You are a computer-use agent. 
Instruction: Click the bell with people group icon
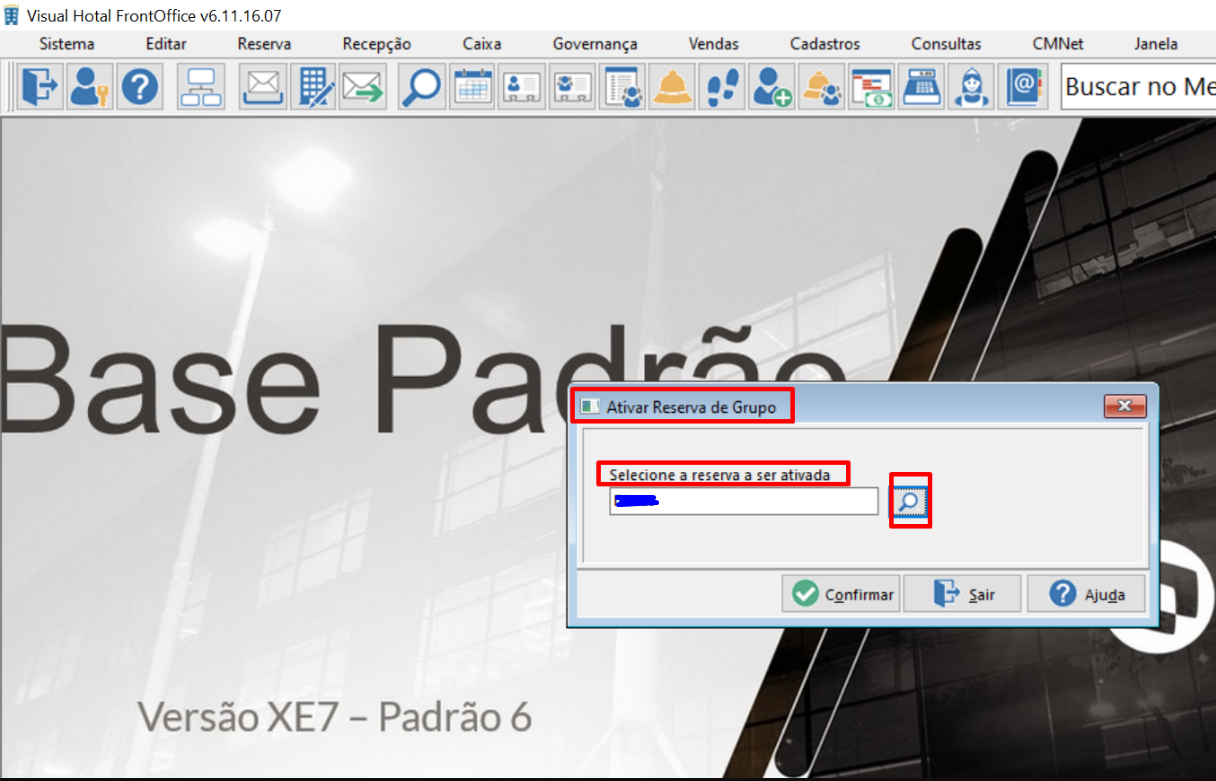pyautogui.click(x=822, y=87)
